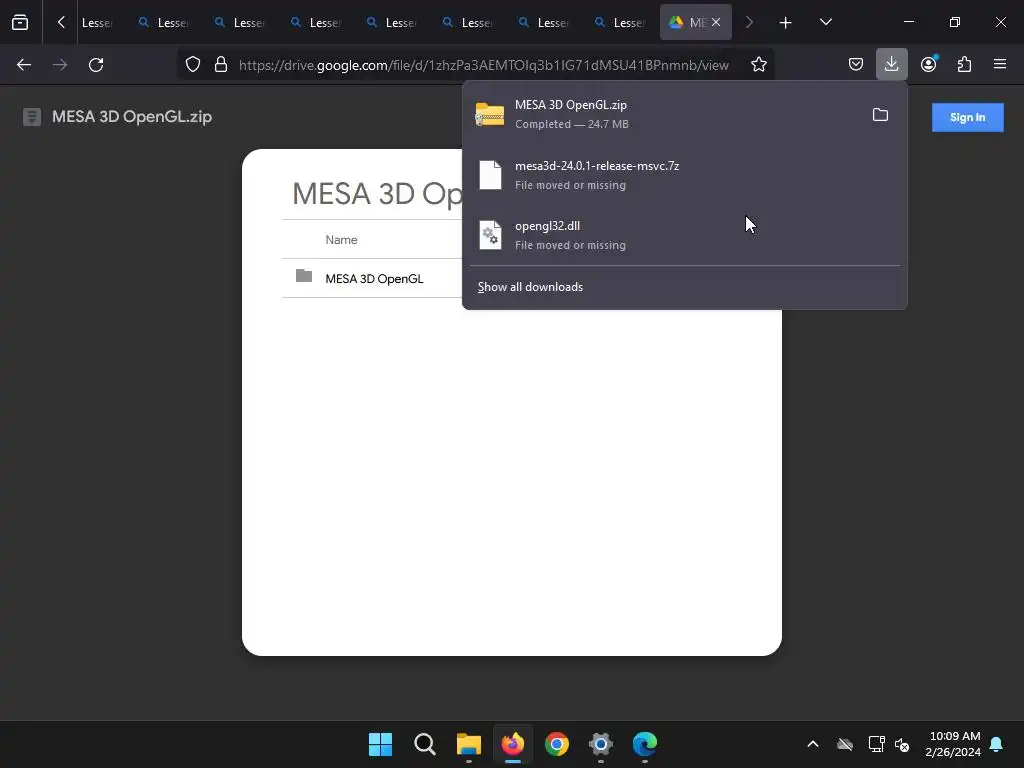Select mesa3d-24.0.1-release-msvc.7z download entry
The width and height of the screenshot is (1024, 768).
pyautogui.click(x=684, y=175)
